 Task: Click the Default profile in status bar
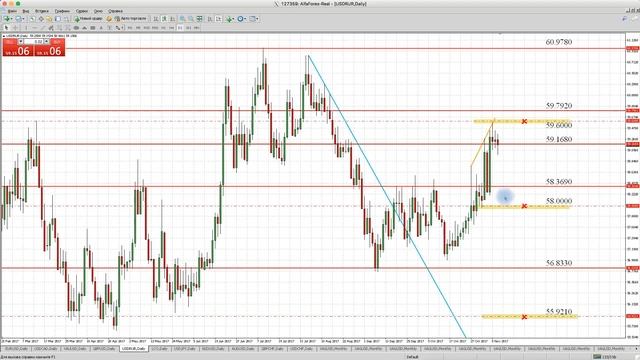click(x=412, y=357)
